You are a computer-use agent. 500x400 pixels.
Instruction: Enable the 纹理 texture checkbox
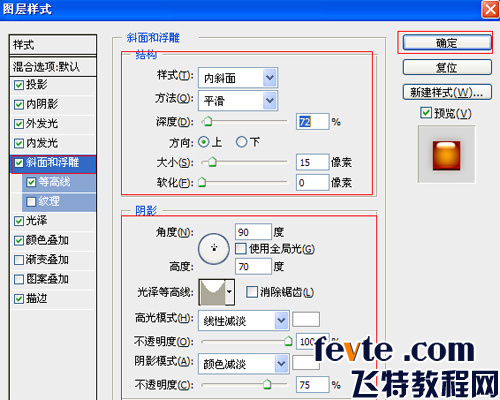point(31,202)
